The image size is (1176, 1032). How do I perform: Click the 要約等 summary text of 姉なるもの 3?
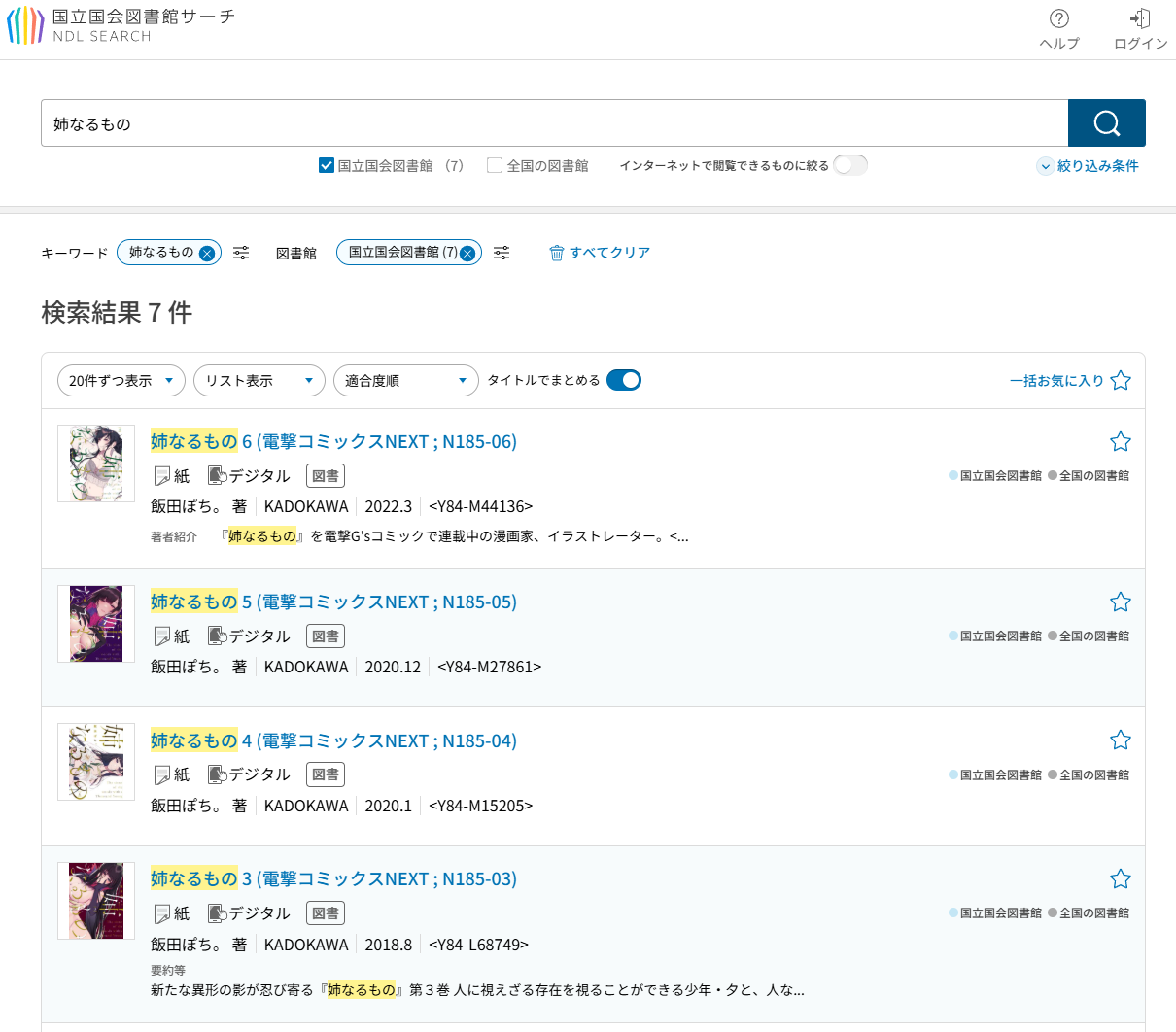477,990
